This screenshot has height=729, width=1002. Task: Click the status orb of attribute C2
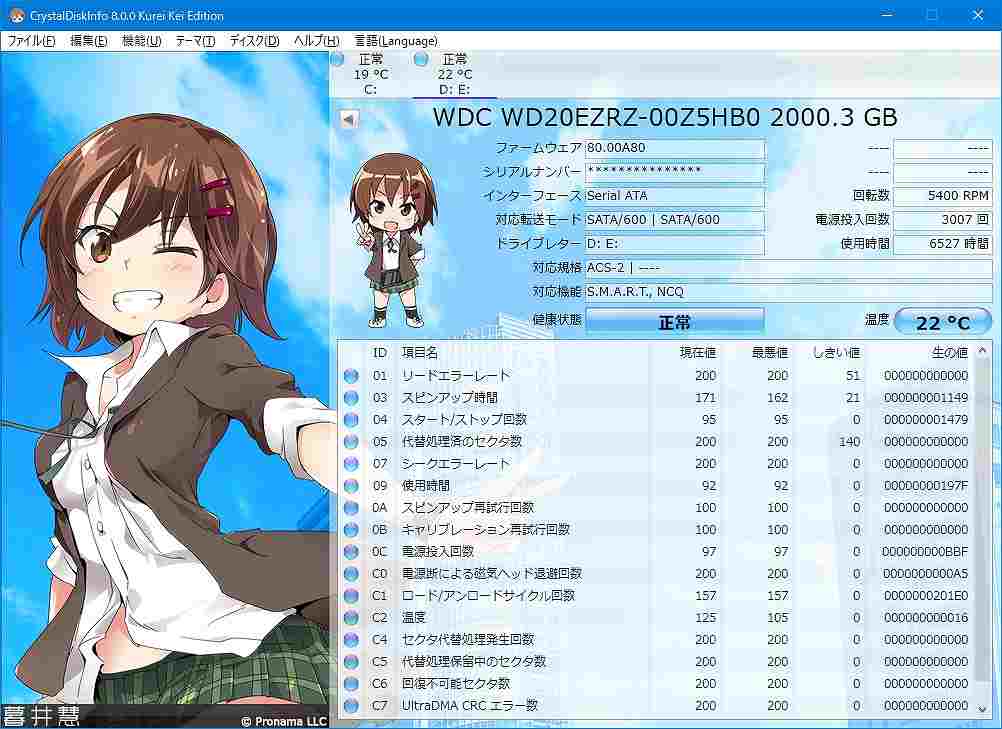tap(351, 618)
